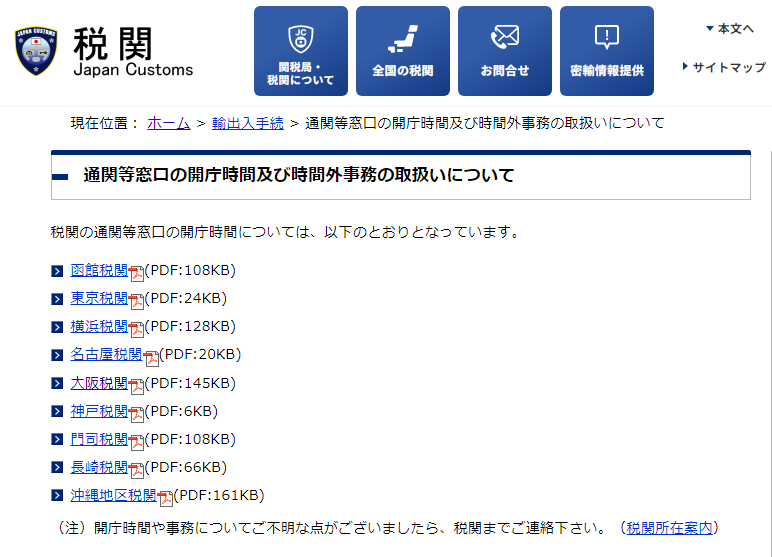Open 名古屋税関 PDF link
The width and height of the screenshot is (772, 557).
pyautogui.click(x=106, y=354)
